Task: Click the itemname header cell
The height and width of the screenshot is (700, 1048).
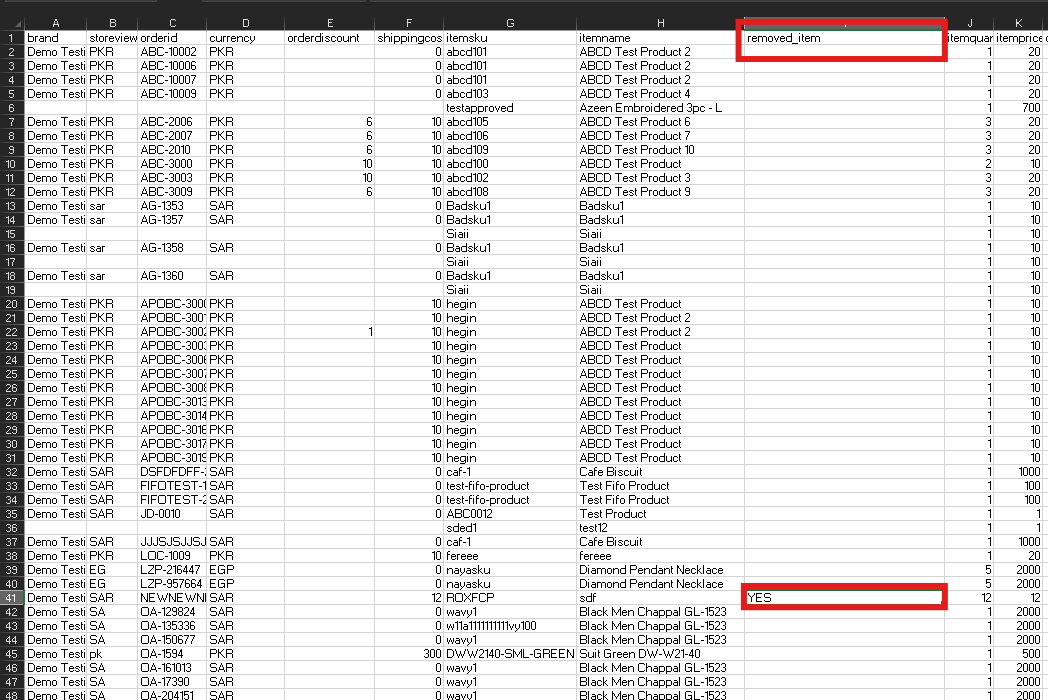Action: [660, 38]
